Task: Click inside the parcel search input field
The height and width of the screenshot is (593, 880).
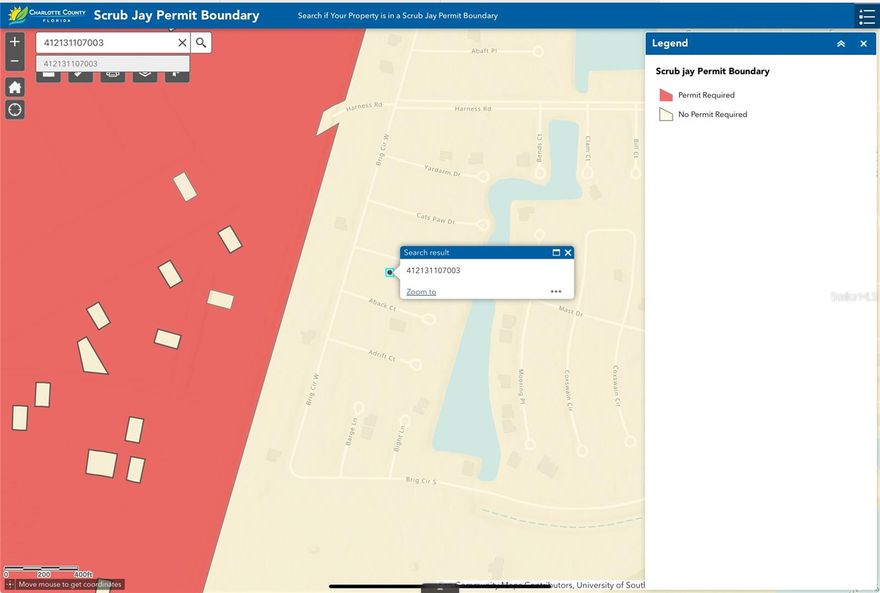Action: 105,42
